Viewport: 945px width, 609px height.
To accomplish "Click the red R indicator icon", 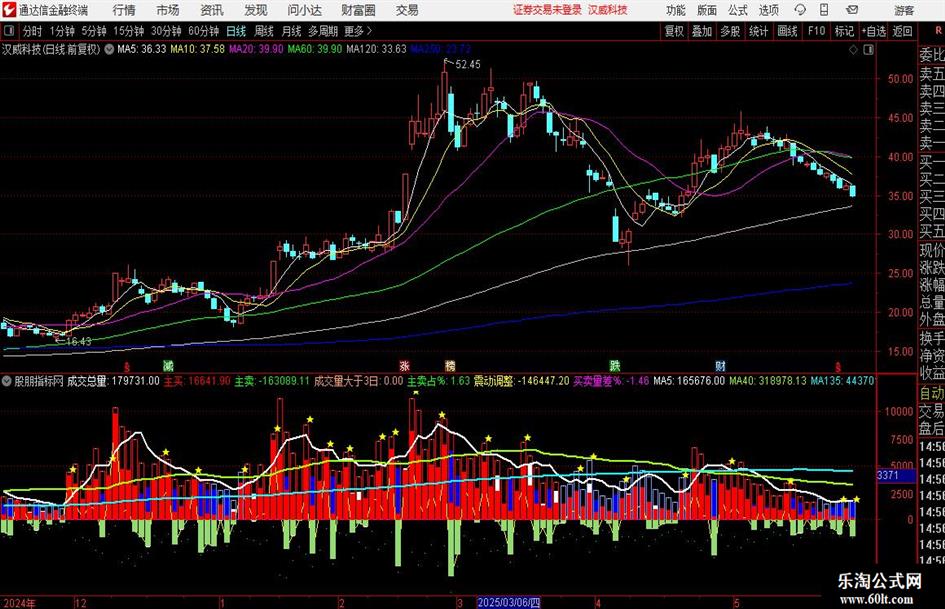I will 939,31.
